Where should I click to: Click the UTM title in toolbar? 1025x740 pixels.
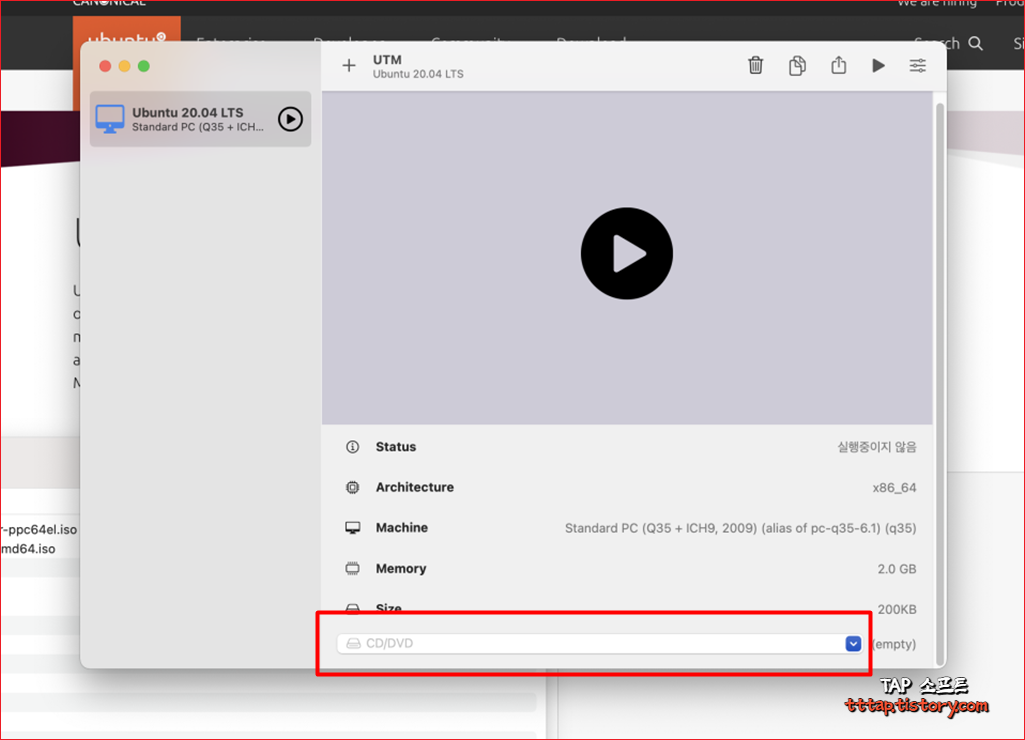tap(387, 59)
